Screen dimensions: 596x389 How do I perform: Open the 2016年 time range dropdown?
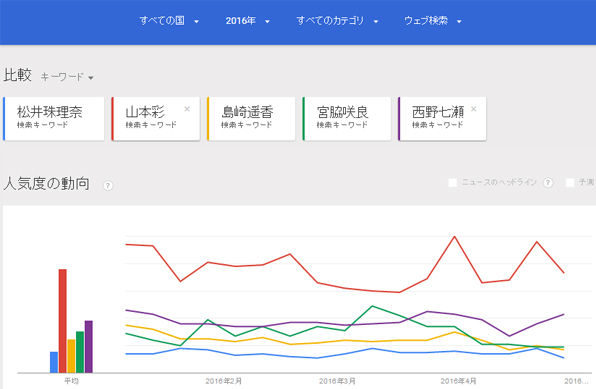pyautogui.click(x=247, y=21)
